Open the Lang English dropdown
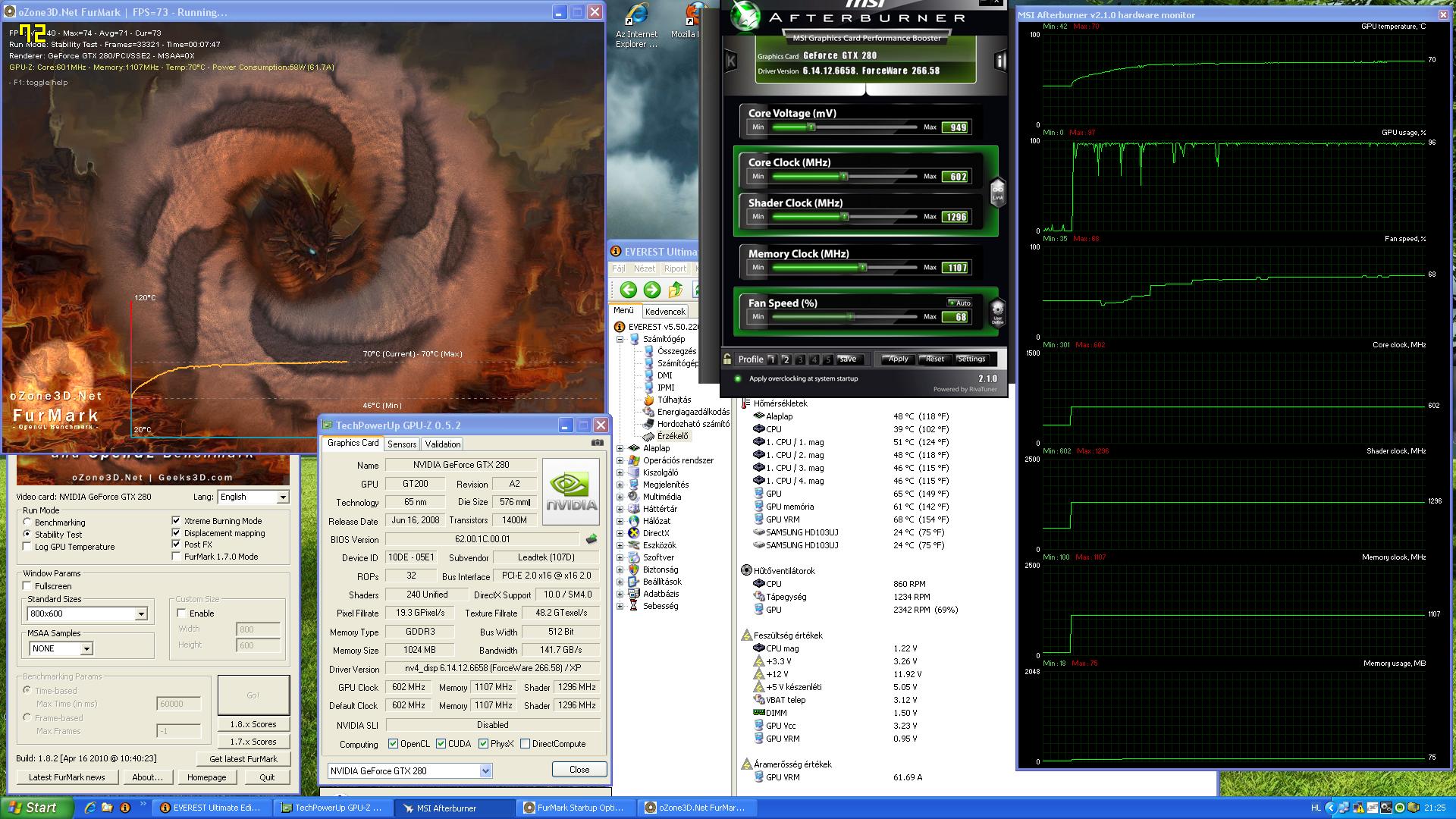 [283, 497]
